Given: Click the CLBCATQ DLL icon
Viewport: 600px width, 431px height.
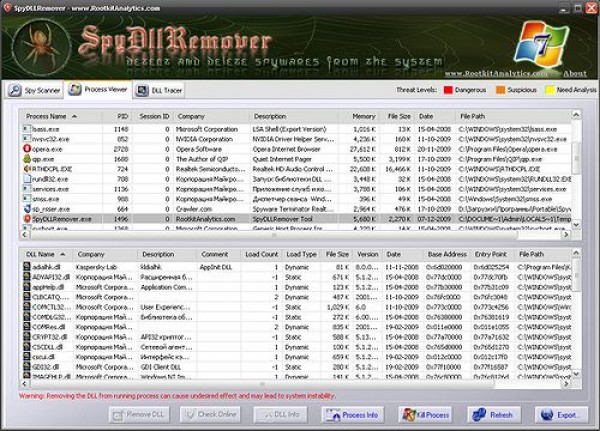Looking at the screenshot, I should click(x=26, y=297).
